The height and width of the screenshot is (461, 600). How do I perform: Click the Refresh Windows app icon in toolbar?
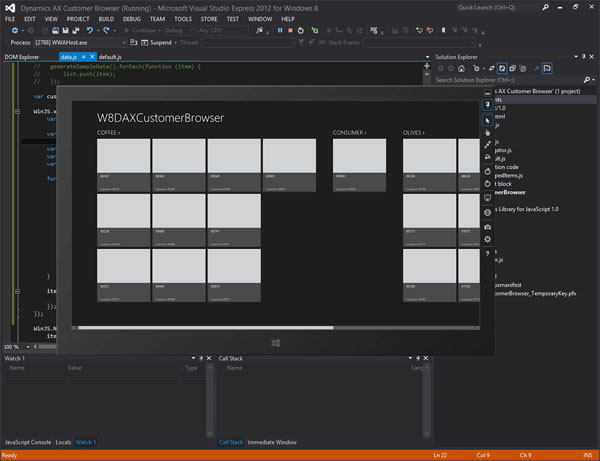point(315,30)
